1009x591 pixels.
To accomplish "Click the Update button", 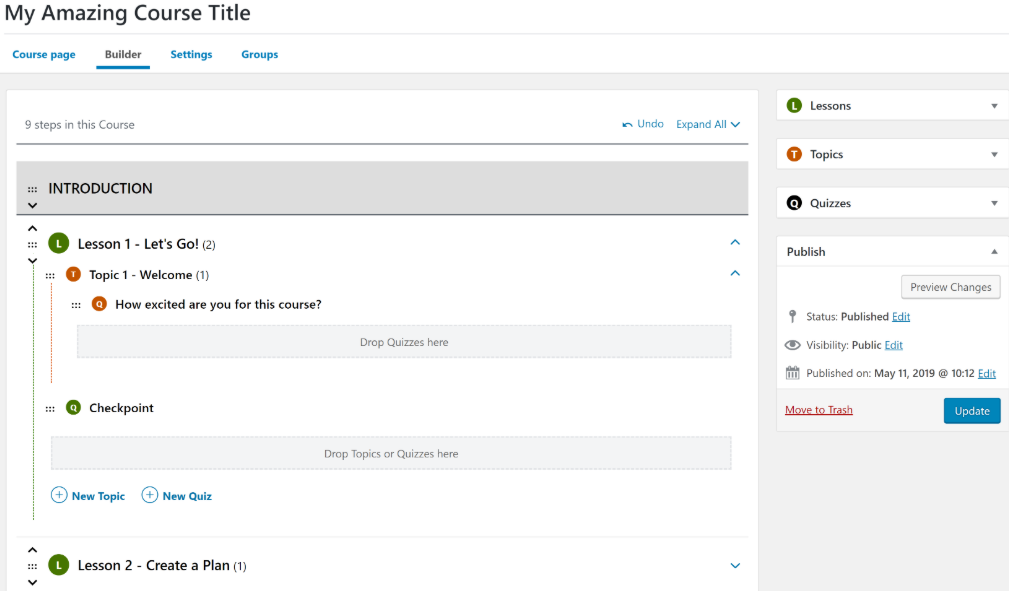I will point(971,410).
